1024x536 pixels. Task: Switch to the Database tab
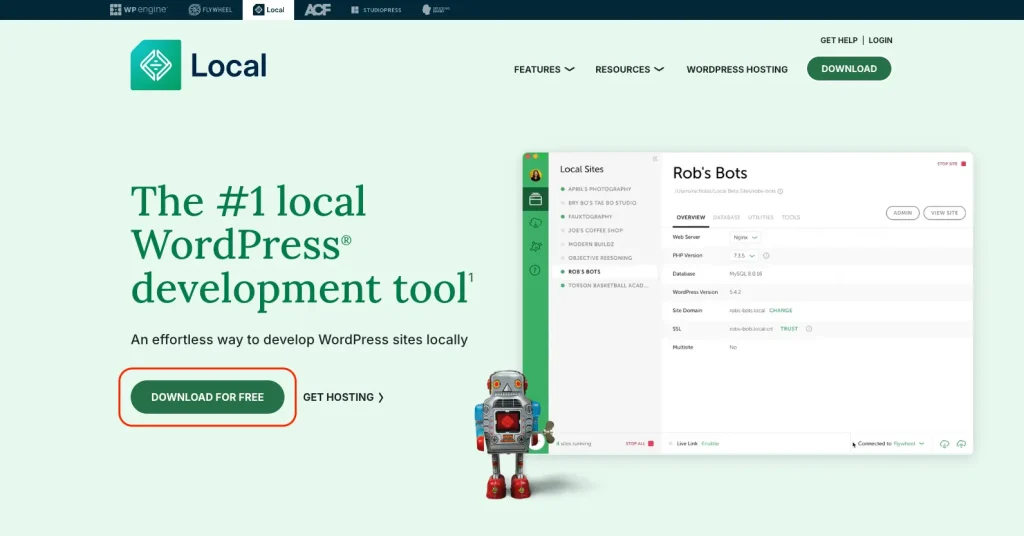[727, 217]
